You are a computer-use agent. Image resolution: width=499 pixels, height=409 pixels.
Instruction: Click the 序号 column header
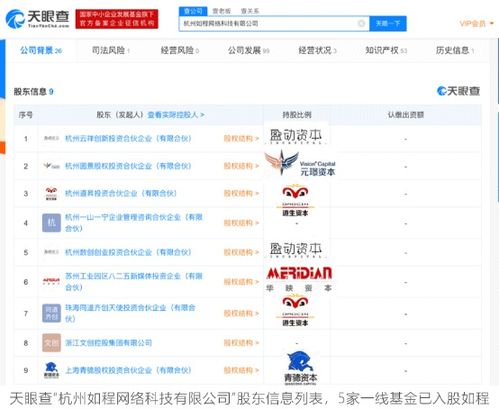[x=26, y=115]
